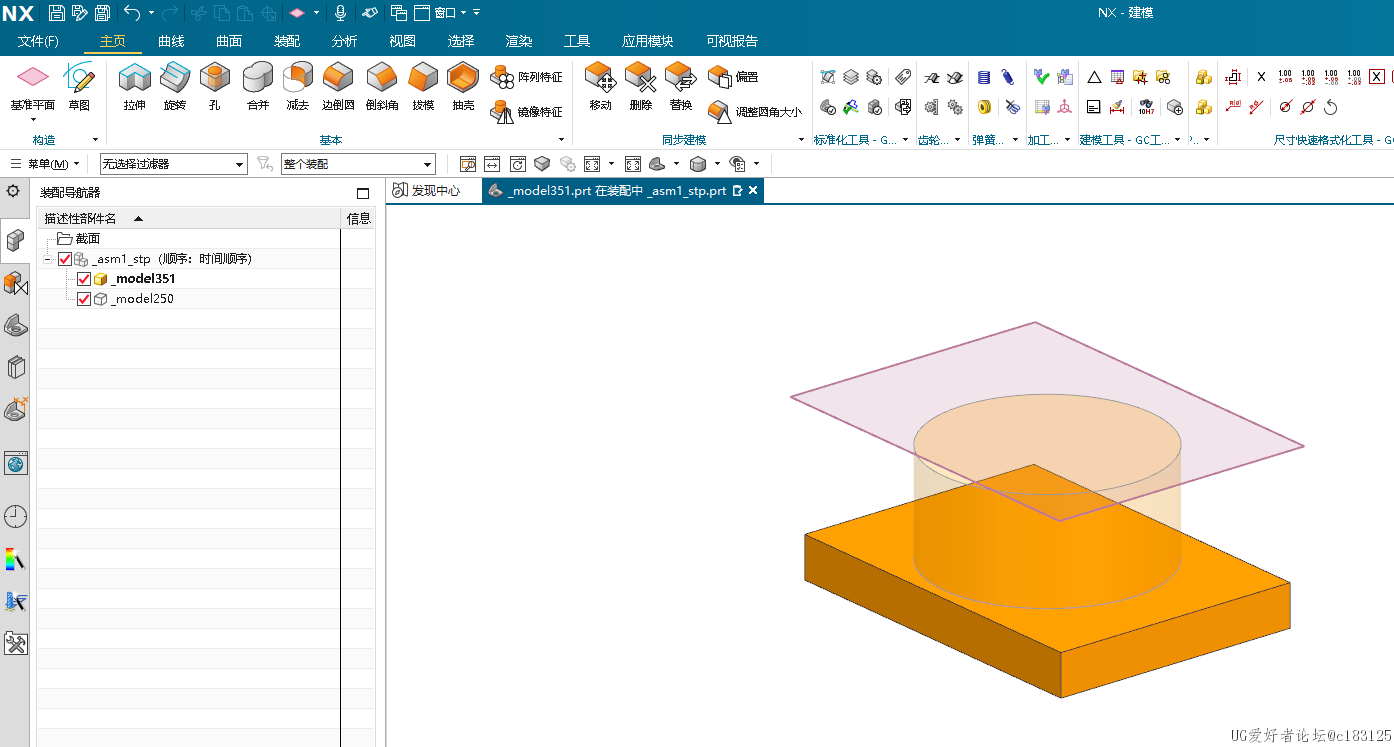This screenshot has width=1394, height=747.
Task: Click the triangle icon in 建模工具 group
Action: (1094, 77)
